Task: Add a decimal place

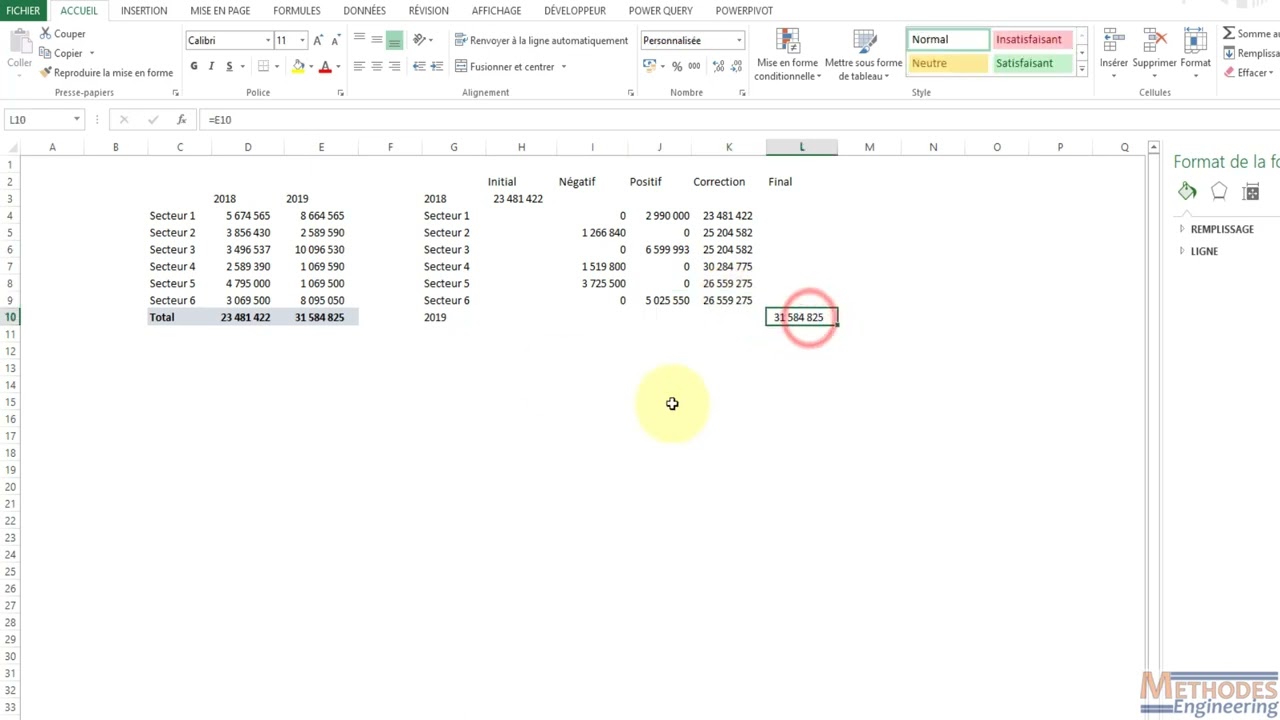Action: (717, 66)
